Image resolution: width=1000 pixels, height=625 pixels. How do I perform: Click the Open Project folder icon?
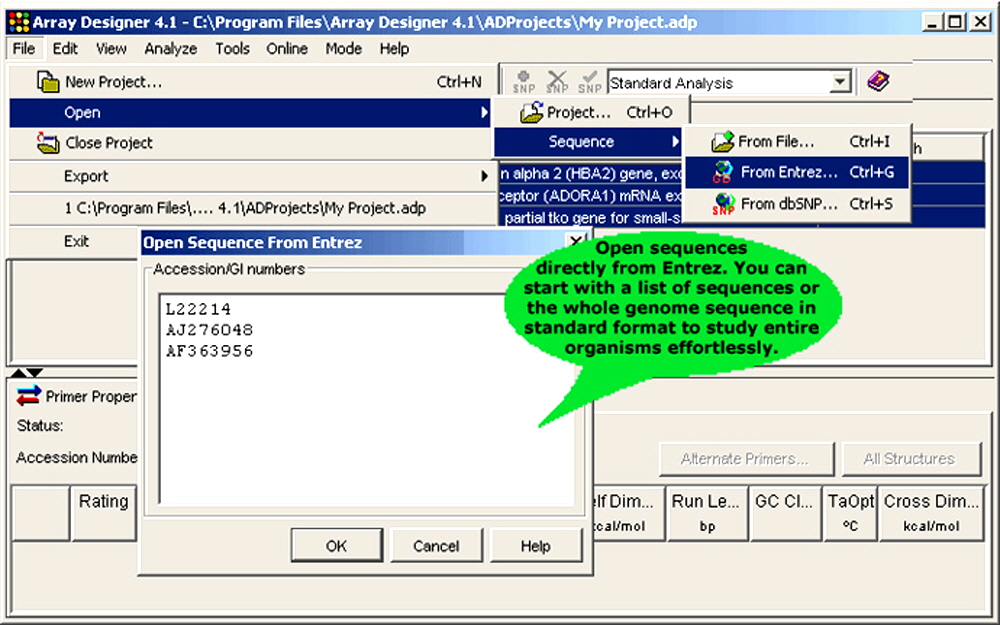(531, 112)
